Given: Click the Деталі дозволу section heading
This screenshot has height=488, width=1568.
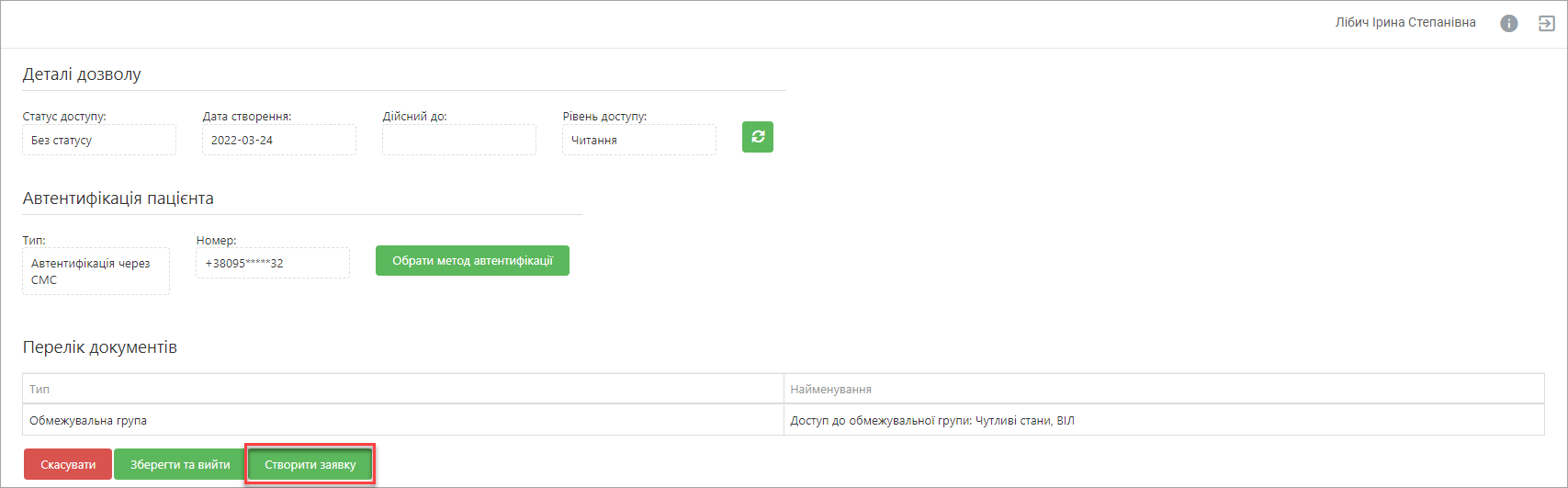Looking at the screenshot, I should click(82, 74).
